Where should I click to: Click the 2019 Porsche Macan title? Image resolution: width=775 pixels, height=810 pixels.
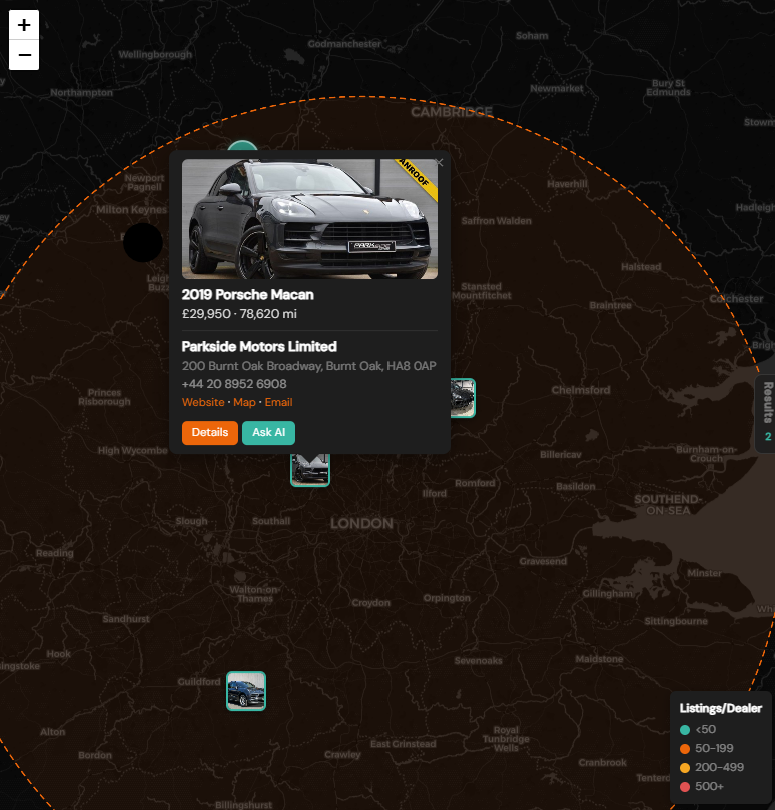247,295
